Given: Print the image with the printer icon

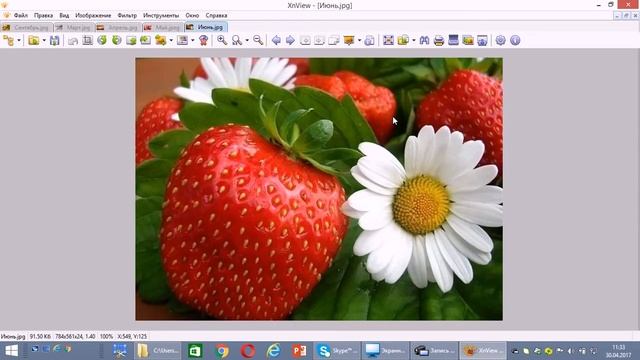Looking at the screenshot, I should (x=439, y=40).
